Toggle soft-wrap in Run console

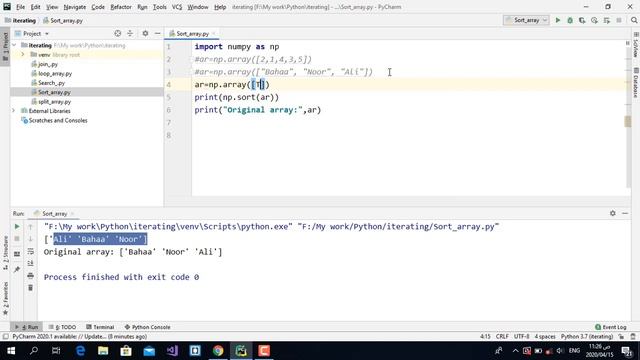31,251
